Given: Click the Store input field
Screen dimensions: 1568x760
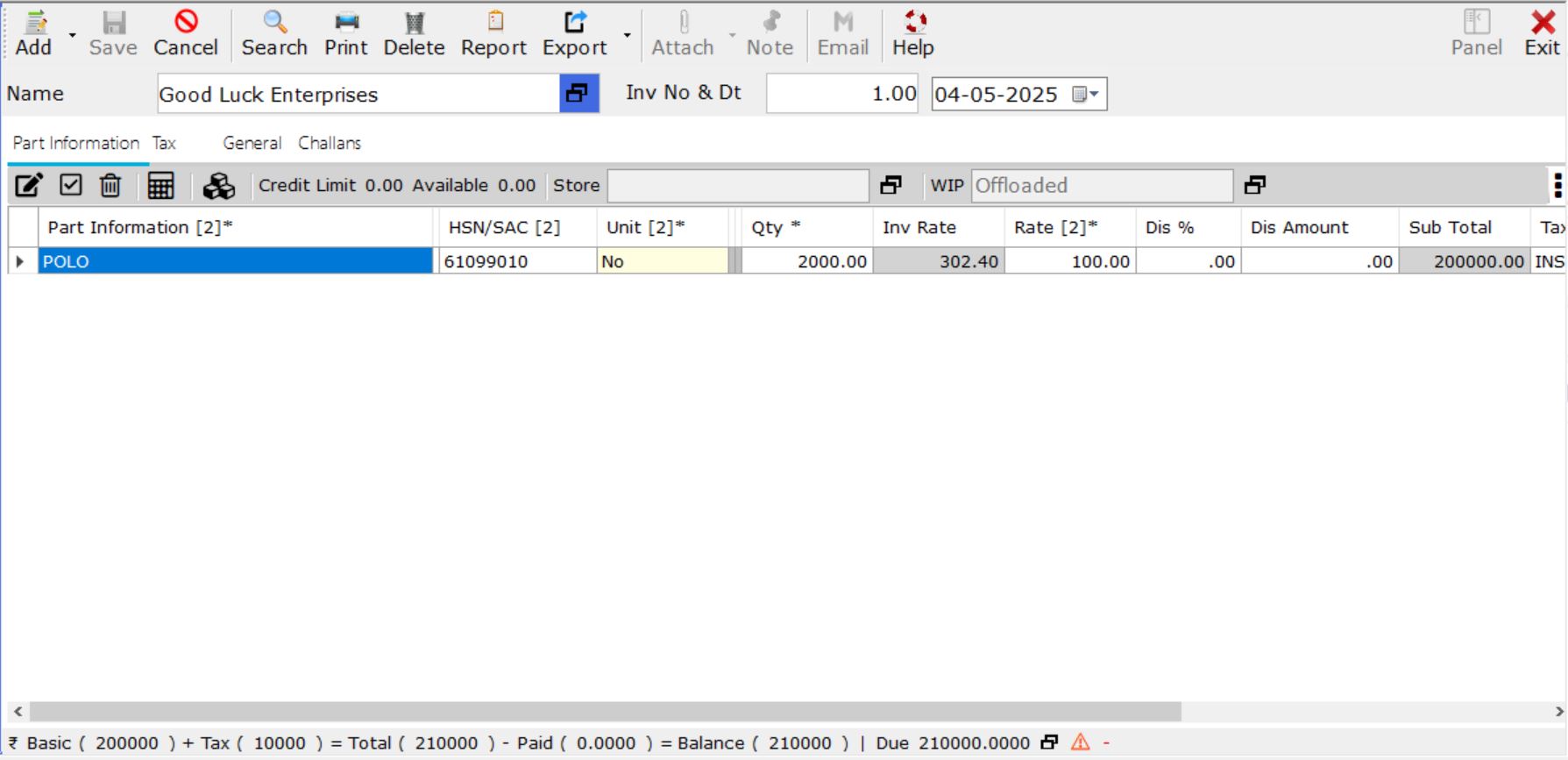Looking at the screenshot, I should [x=738, y=186].
